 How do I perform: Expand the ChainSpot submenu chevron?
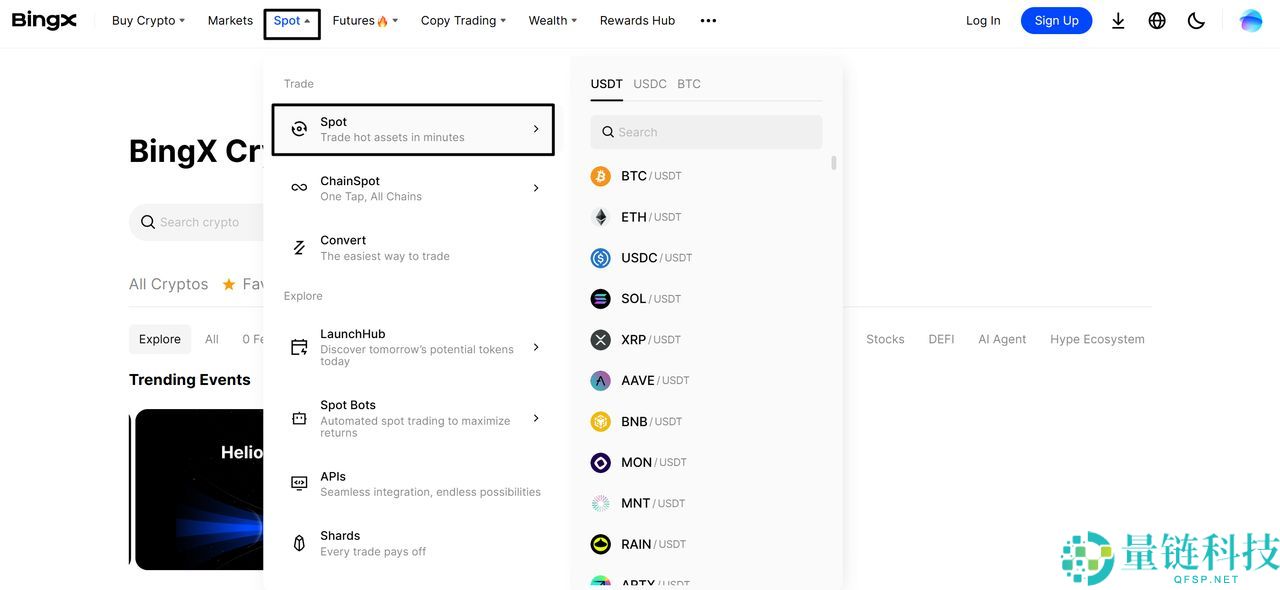[536, 188]
